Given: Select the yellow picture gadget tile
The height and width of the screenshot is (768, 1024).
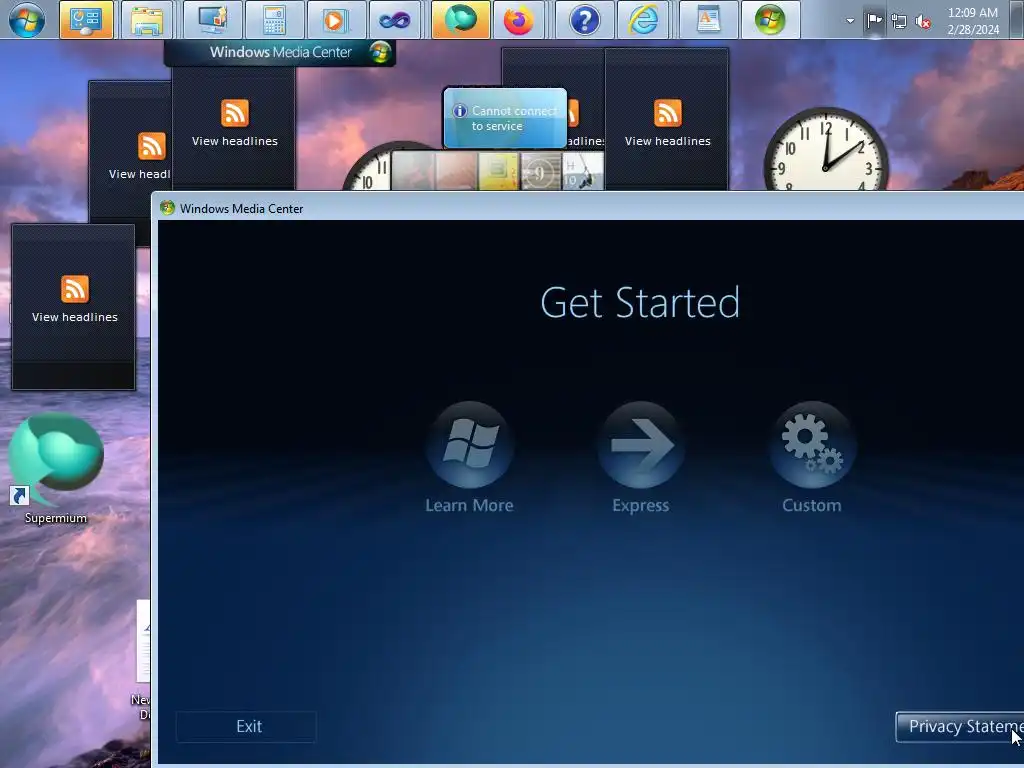Looking at the screenshot, I should click(x=498, y=172).
